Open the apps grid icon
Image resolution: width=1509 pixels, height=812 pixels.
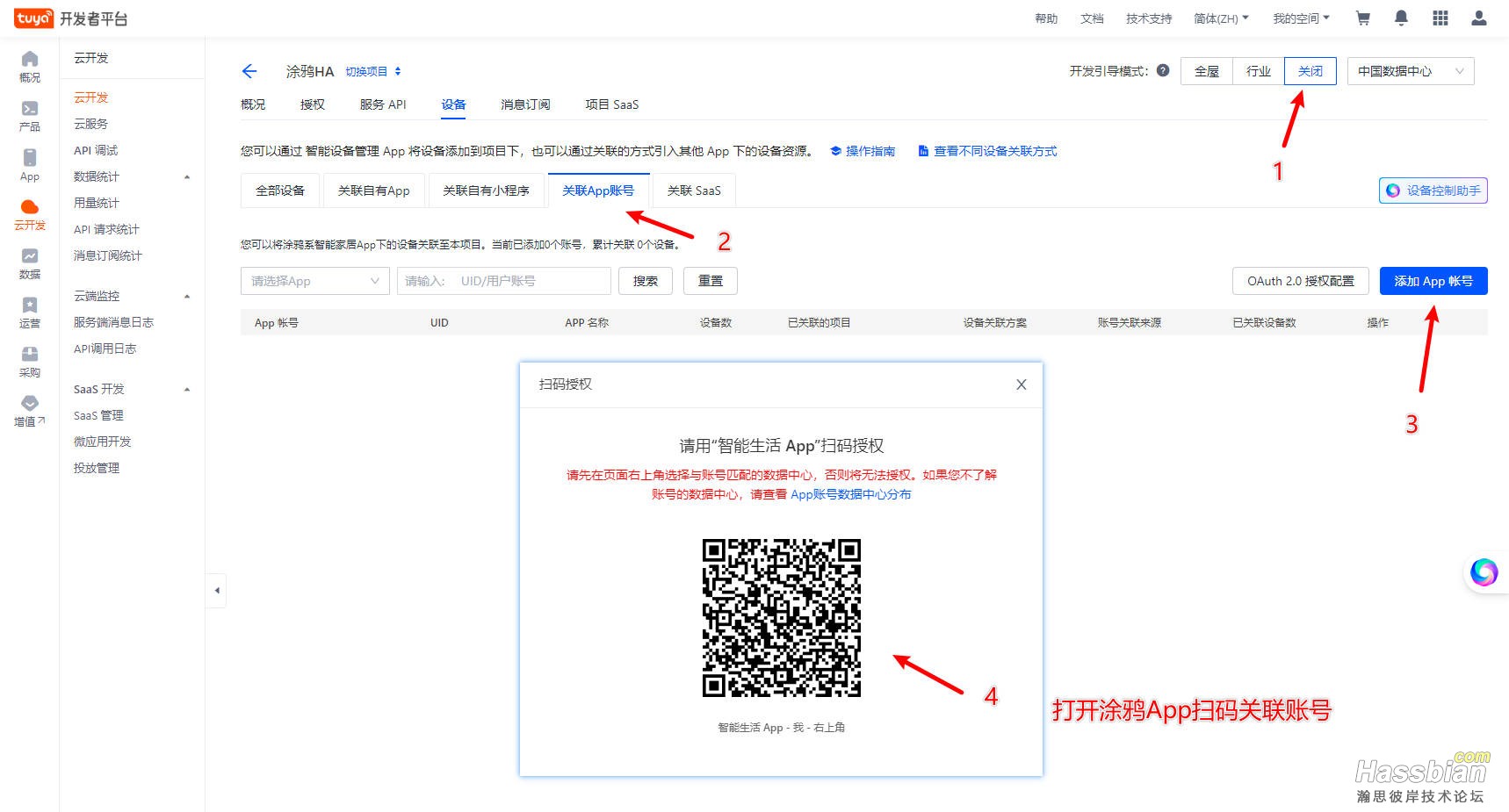1440,18
